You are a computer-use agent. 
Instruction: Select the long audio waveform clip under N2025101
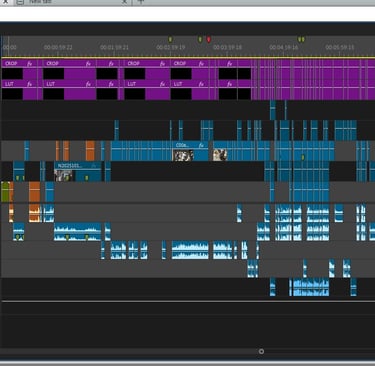pyautogui.click(x=77, y=232)
